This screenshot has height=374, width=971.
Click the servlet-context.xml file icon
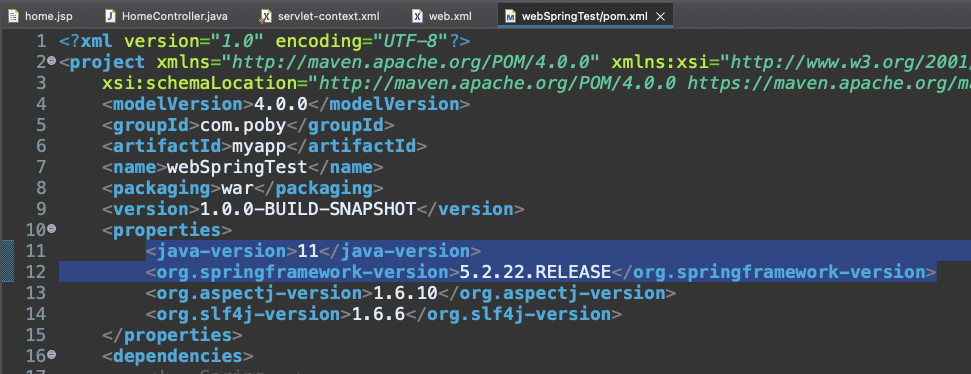[266, 16]
